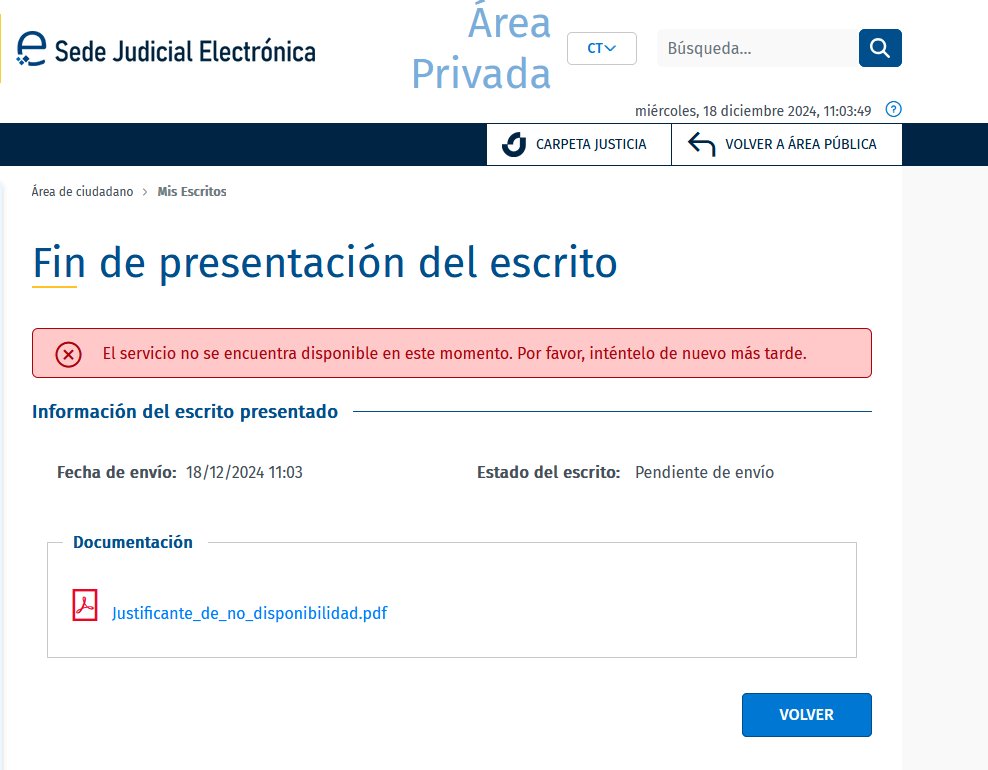The height and width of the screenshot is (770, 988).
Task: Click the Estado del escrito label
Action: pyautogui.click(x=549, y=473)
